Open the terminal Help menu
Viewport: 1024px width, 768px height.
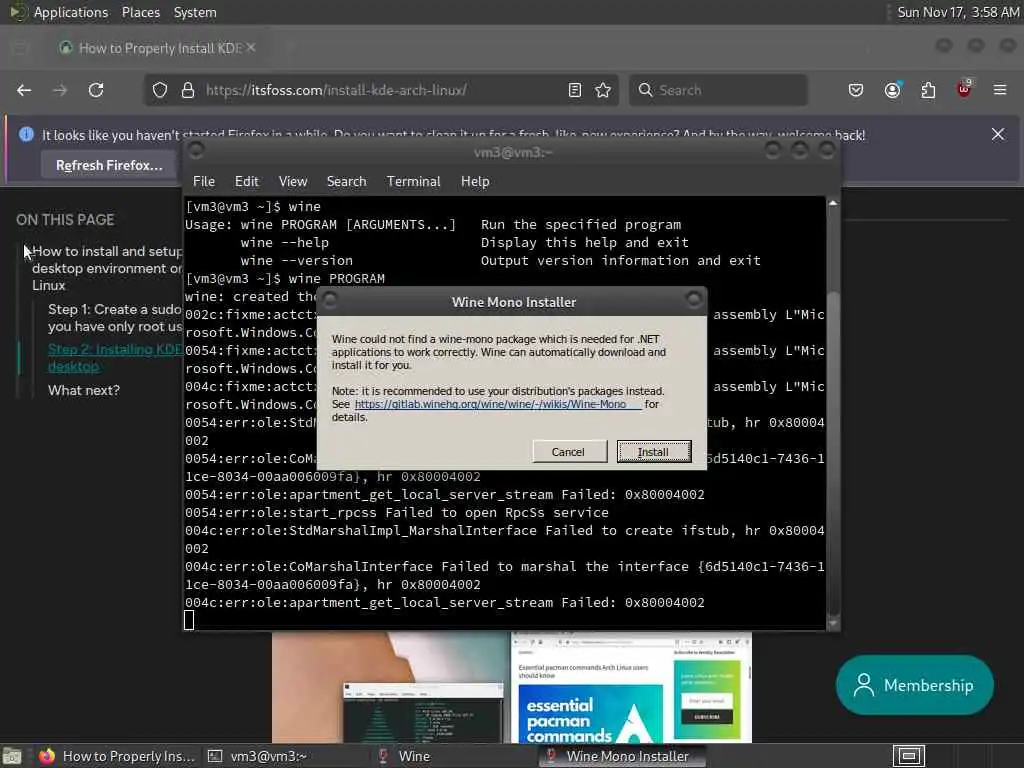pos(475,182)
